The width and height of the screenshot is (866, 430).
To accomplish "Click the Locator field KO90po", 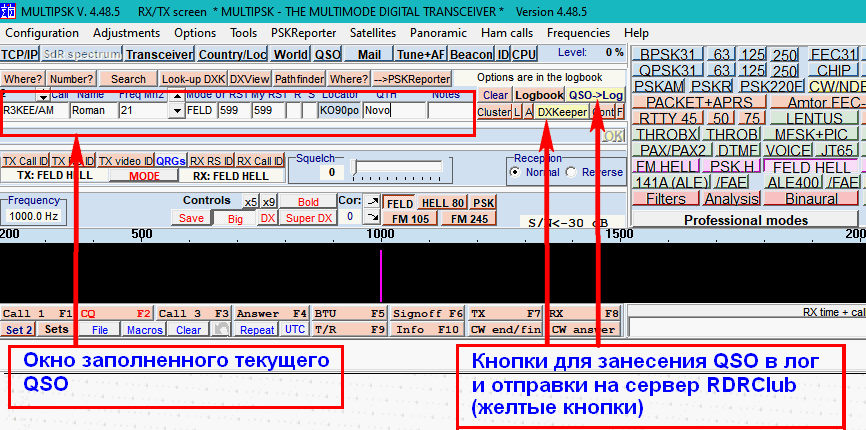I will [340, 110].
